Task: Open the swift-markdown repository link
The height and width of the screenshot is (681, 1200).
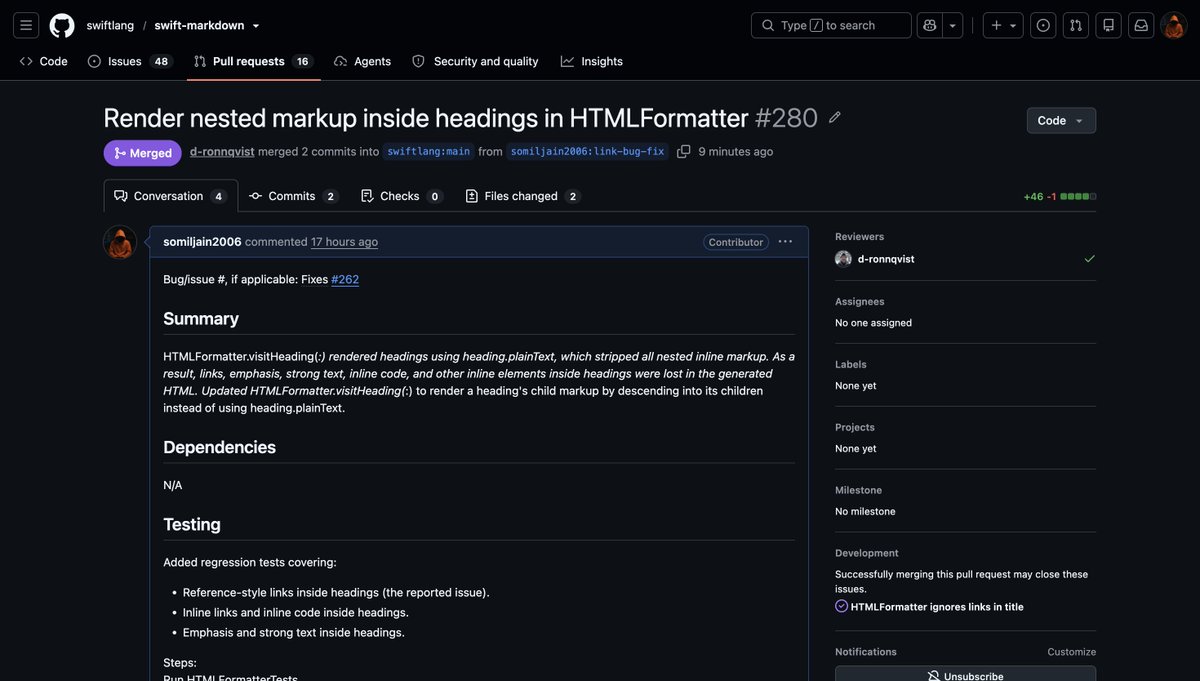Action: [199, 25]
